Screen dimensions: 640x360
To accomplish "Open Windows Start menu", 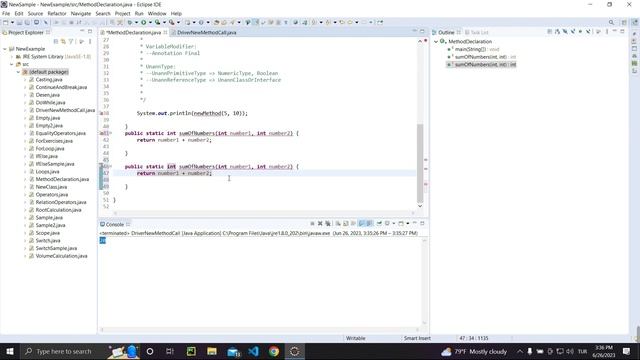I will [10, 351].
